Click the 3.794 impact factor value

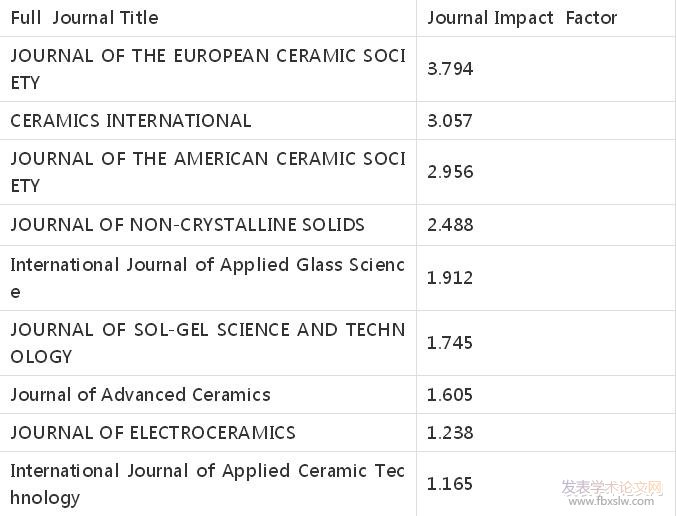click(450, 69)
